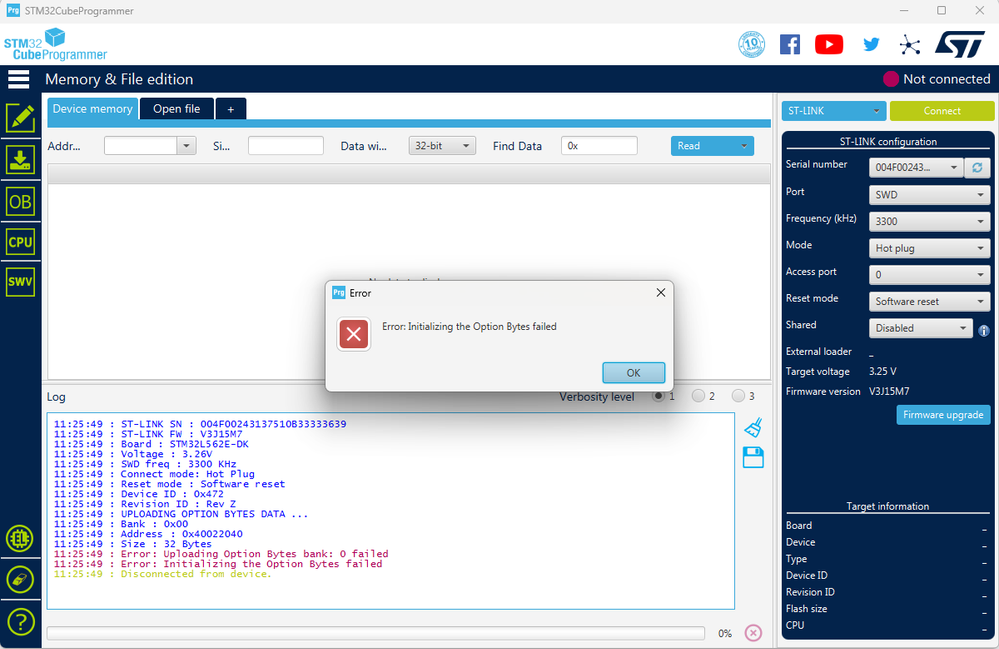Expand the Data width 32-bit dropdown
The height and width of the screenshot is (649, 999).
[441, 145]
